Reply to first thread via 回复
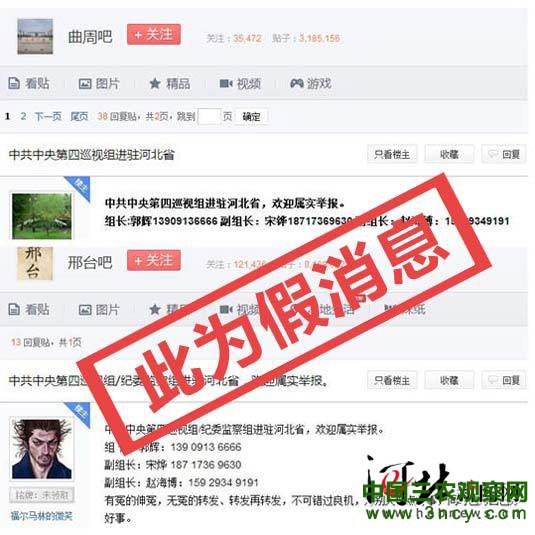 pos(504,155)
